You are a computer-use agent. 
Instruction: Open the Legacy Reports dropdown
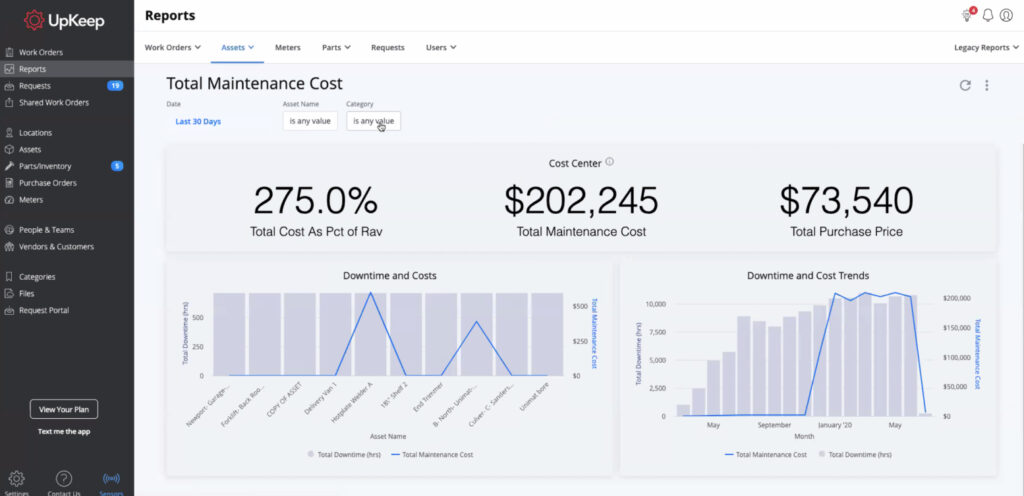986,47
